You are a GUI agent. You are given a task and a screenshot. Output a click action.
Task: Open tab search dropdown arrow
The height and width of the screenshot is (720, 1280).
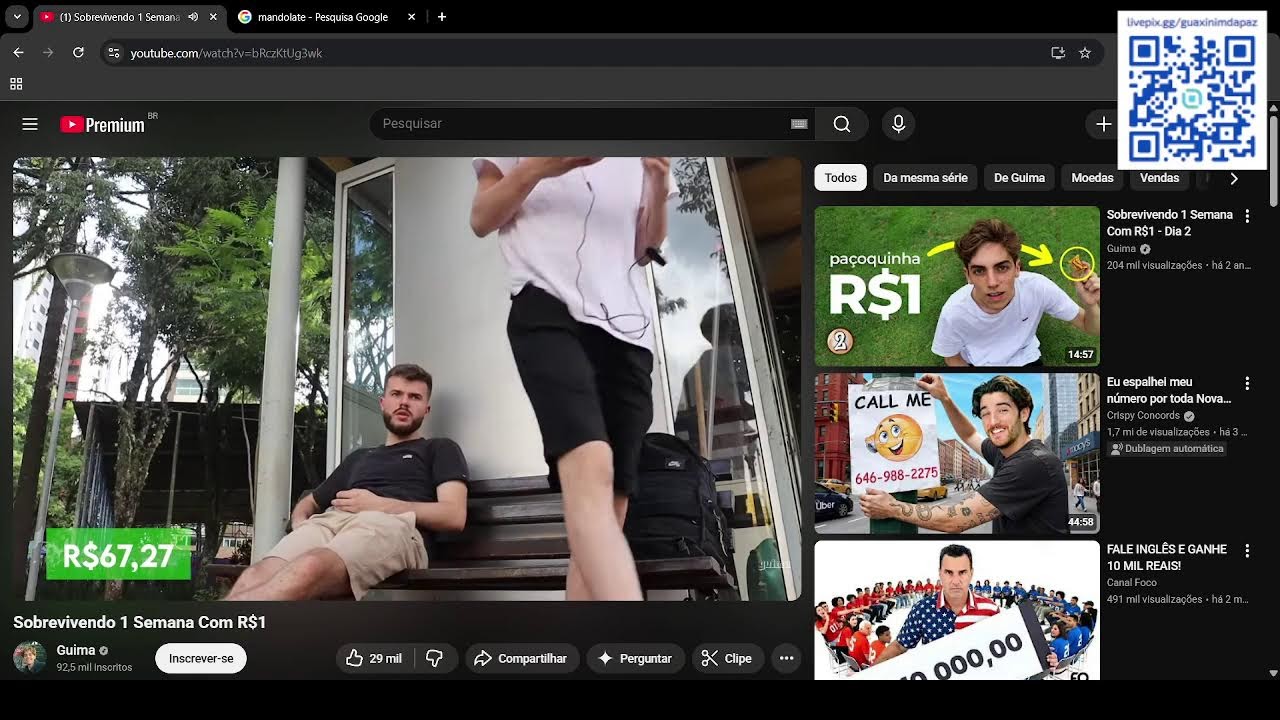coord(17,17)
